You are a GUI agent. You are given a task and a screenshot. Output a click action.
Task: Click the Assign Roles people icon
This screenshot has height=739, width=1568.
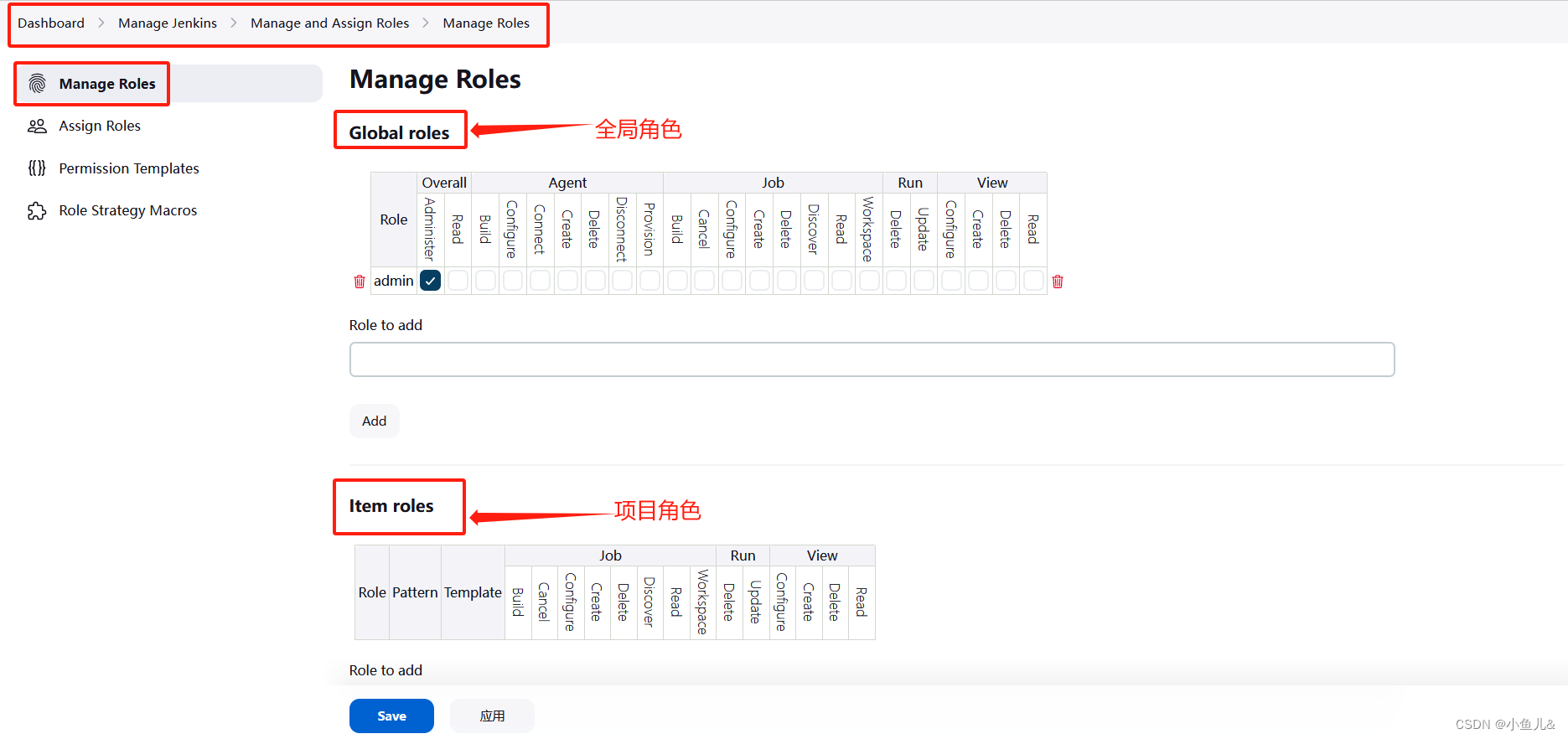37,126
